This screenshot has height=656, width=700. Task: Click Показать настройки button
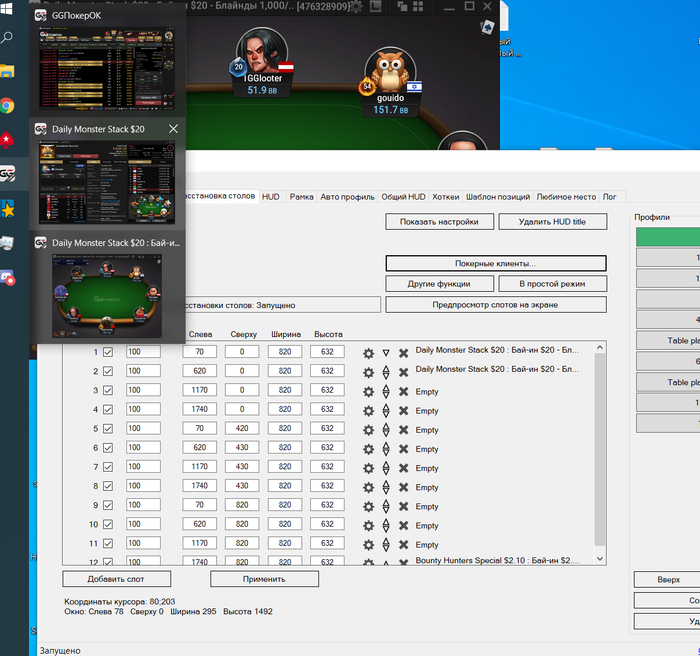[x=439, y=222]
